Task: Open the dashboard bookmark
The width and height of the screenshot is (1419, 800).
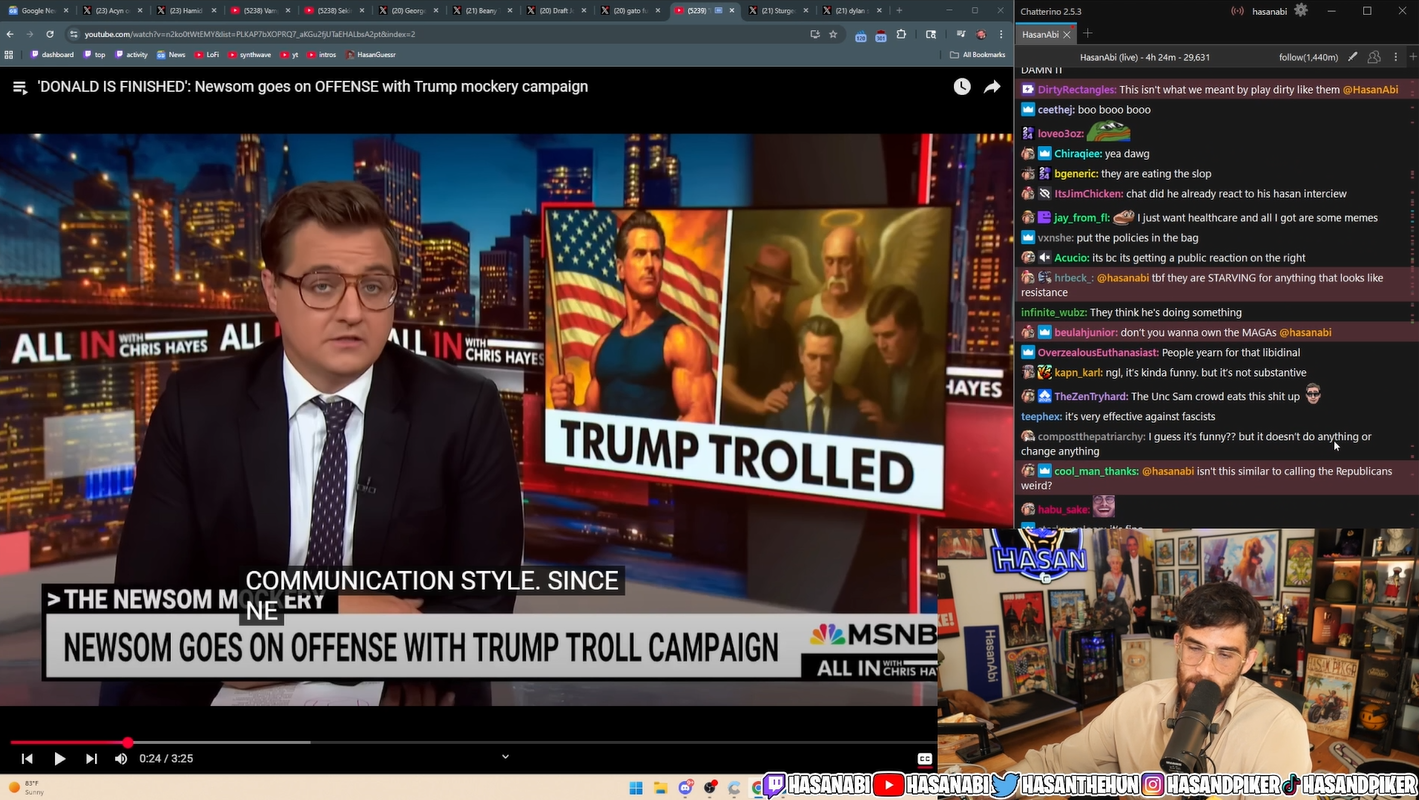Action: (x=52, y=55)
